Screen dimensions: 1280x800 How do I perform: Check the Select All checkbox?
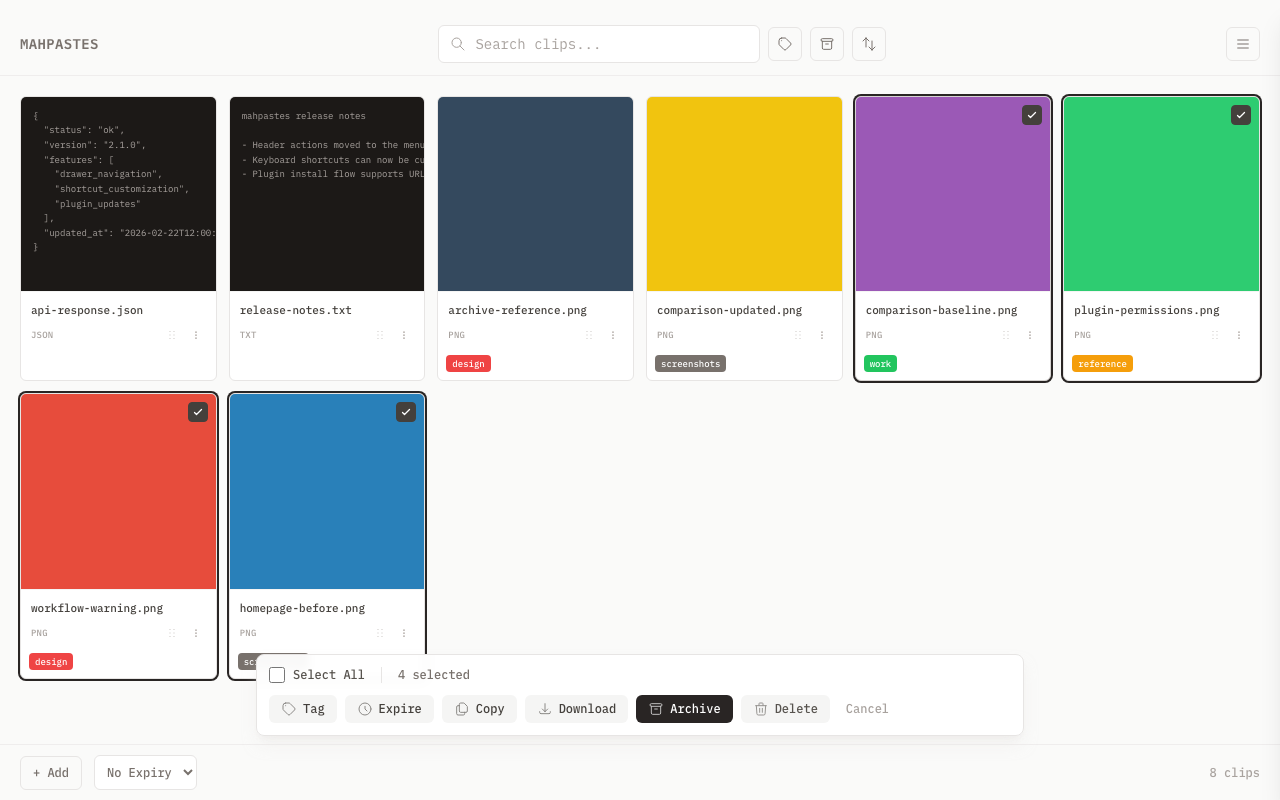pyautogui.click(x=277, y=674)
